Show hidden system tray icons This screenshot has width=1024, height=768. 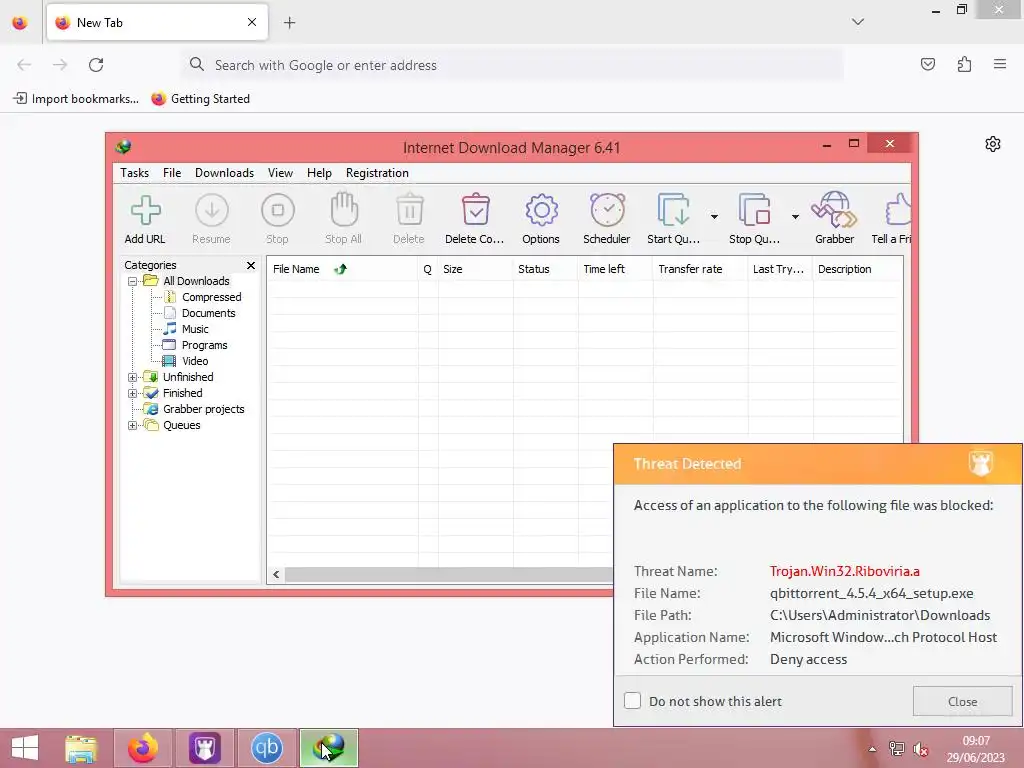tap(872, 749)
